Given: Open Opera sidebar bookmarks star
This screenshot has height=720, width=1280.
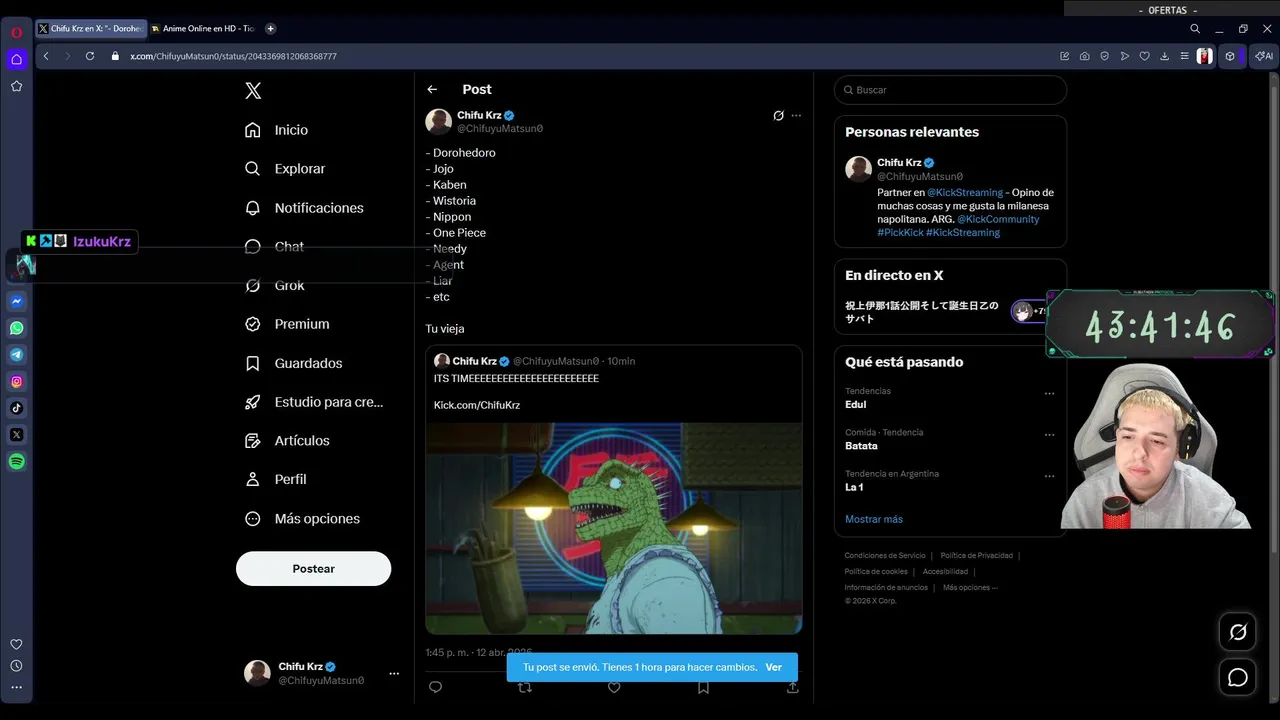Looking at the screenshot, I should pos(17,86).
